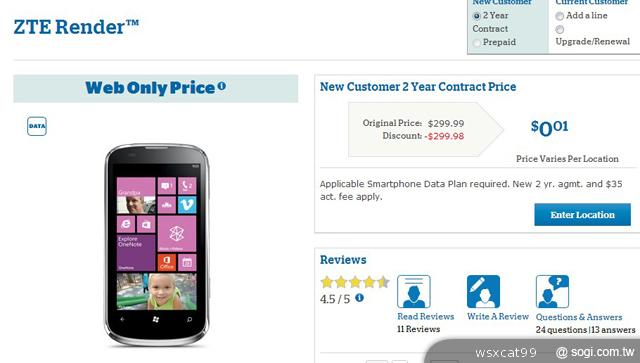This screenshot has width=640, height=363.
Task: Open the Questions & Answers icon
Action: [552, 292]
